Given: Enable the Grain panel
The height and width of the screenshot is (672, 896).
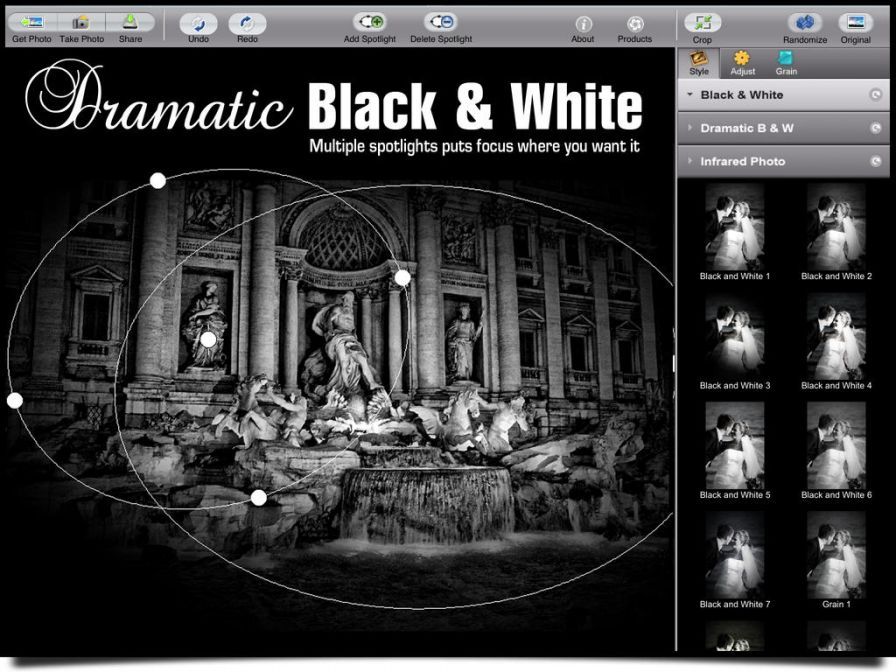Looking at the screenshot, I should (x=786, y=63).
